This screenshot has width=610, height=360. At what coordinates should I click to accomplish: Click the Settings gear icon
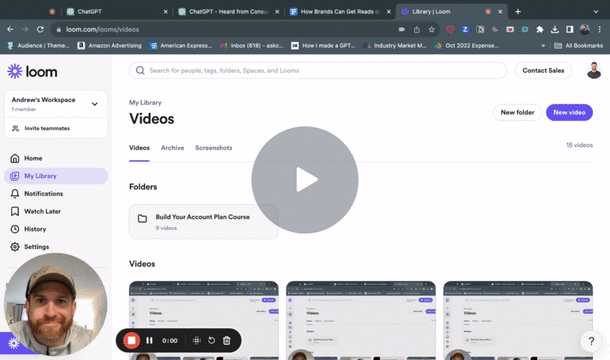tap(15, 247)
